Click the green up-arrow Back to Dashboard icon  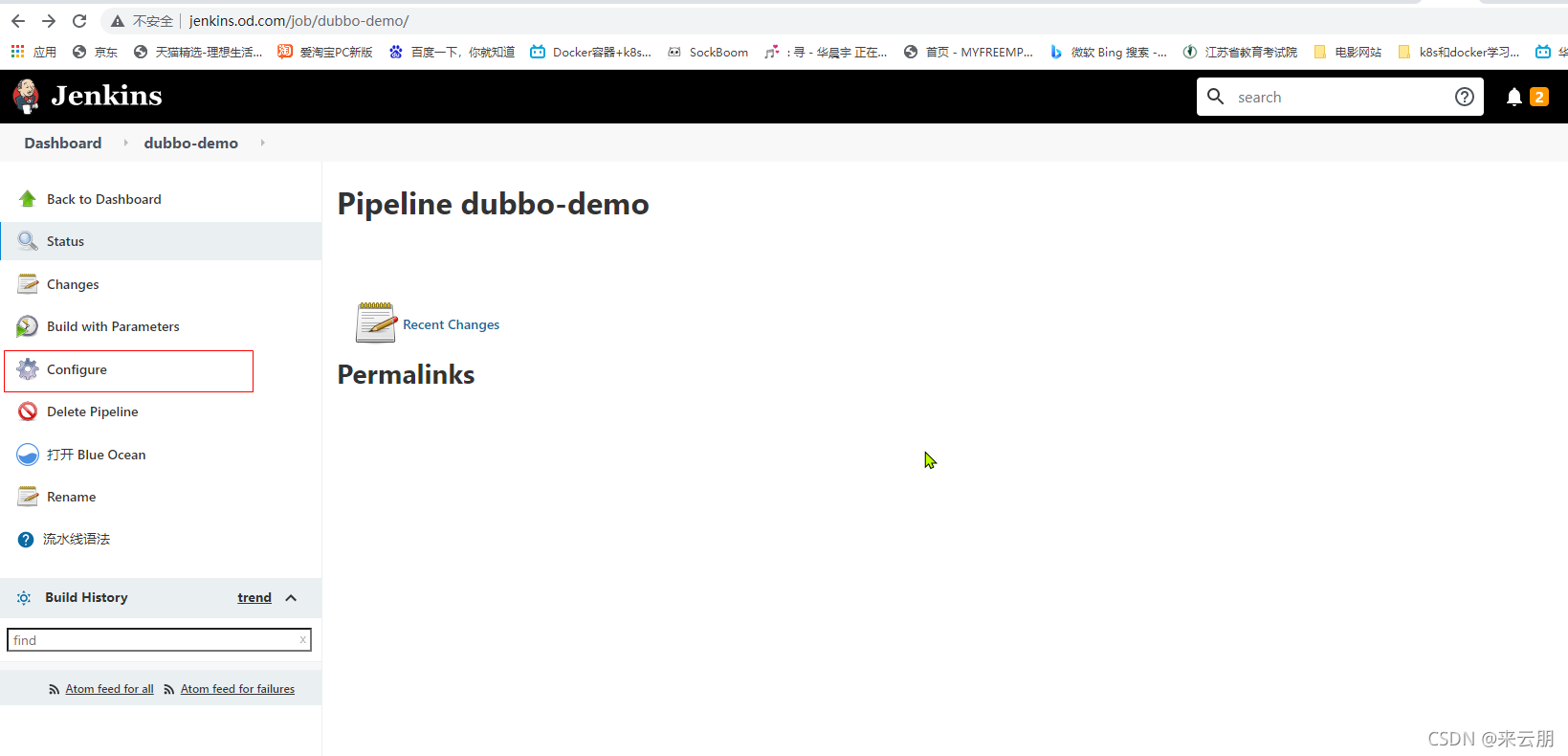tap(28, 199)
